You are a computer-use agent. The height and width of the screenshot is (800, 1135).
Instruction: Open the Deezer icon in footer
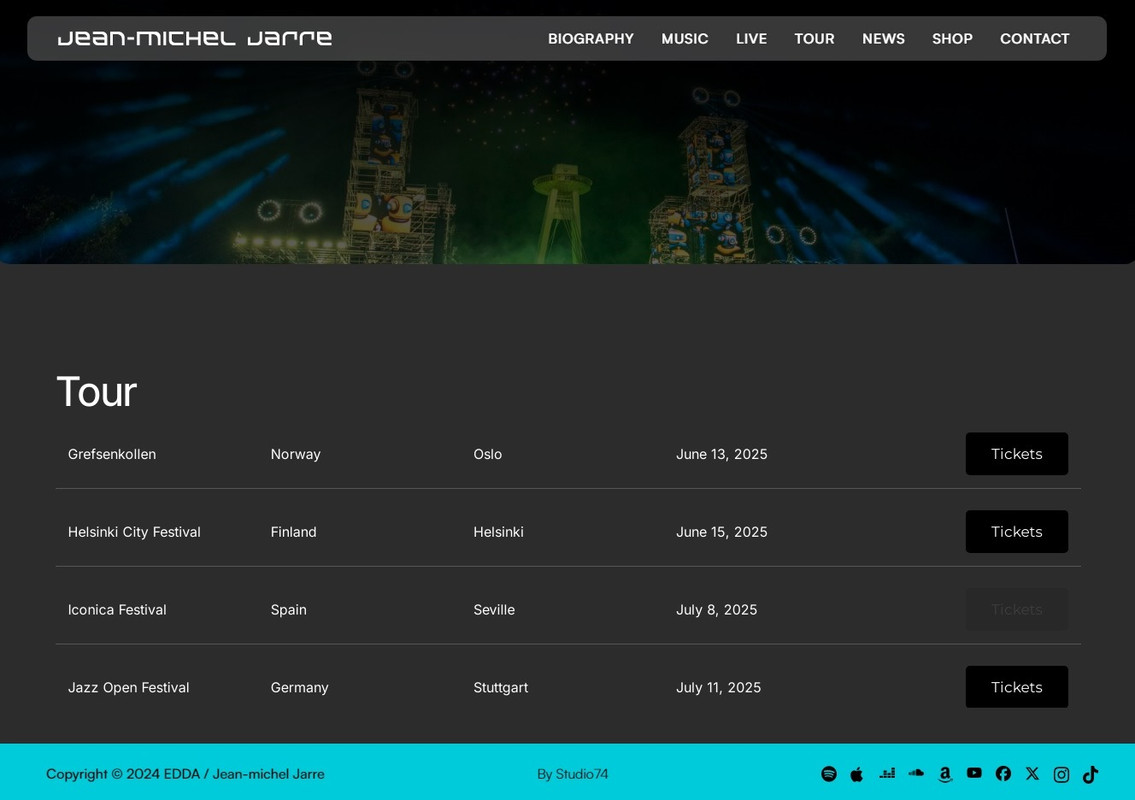coord(887,773)
